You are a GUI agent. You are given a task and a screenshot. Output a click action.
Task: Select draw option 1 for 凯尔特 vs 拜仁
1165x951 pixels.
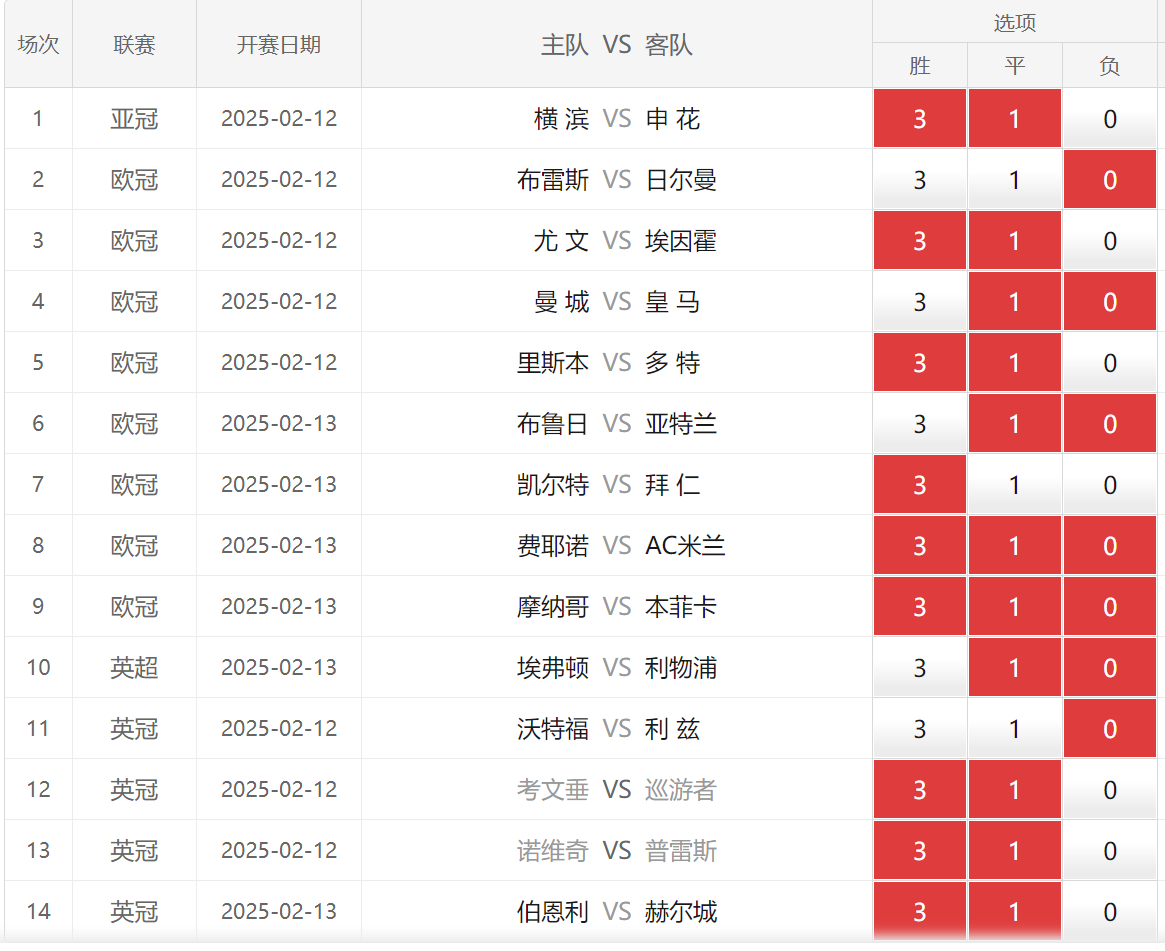pyautogui.click(x=1015, y=484)
